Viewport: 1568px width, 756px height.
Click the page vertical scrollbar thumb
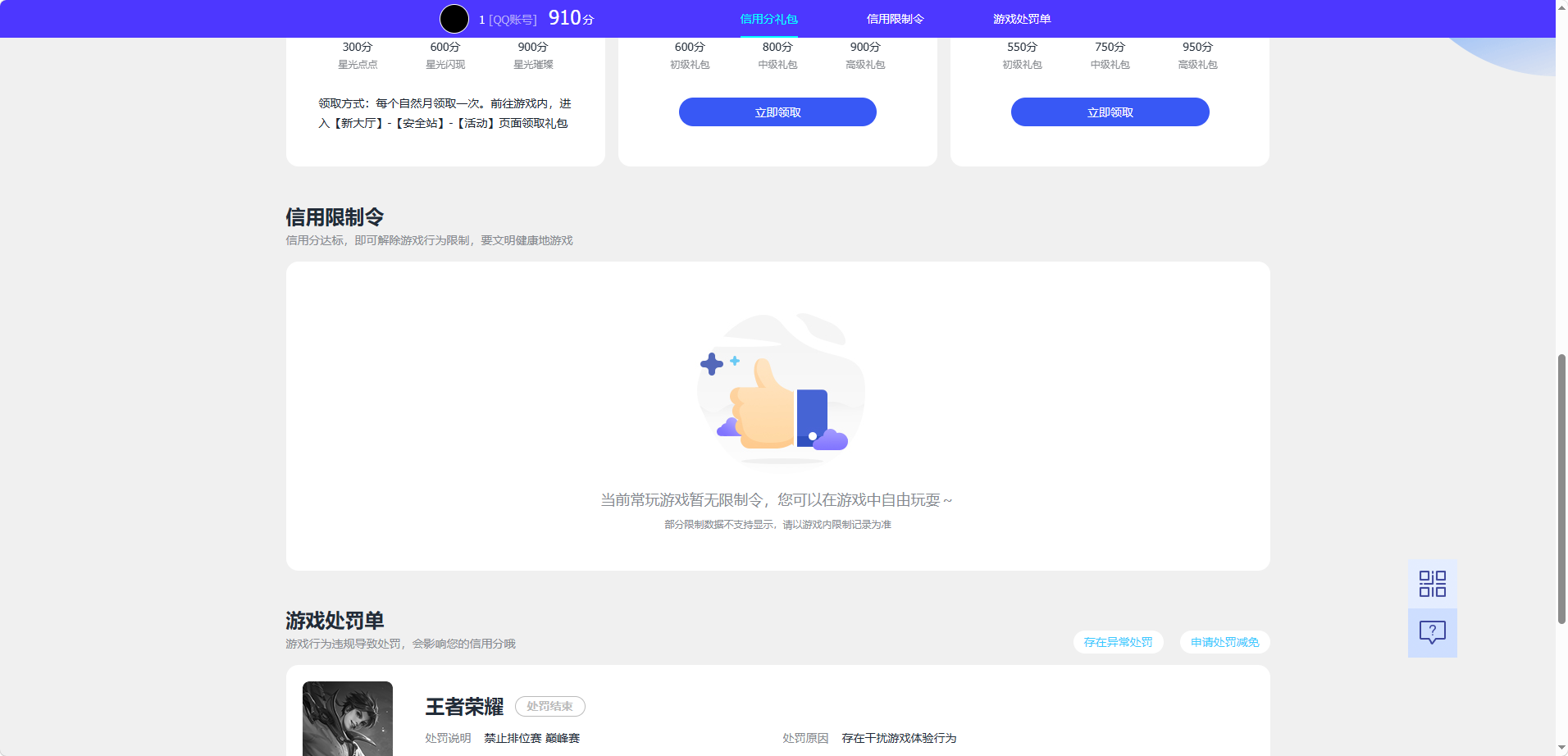pyautogui.click(x=1561, y=489)
